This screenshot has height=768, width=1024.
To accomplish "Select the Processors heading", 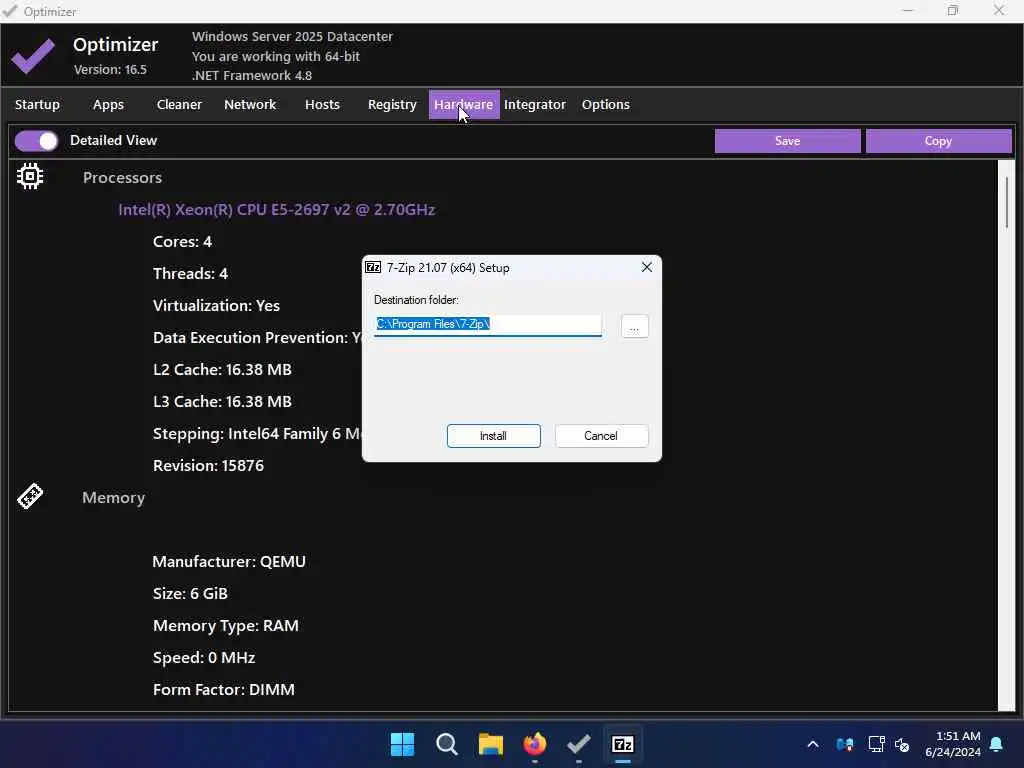I will [122, 178].
